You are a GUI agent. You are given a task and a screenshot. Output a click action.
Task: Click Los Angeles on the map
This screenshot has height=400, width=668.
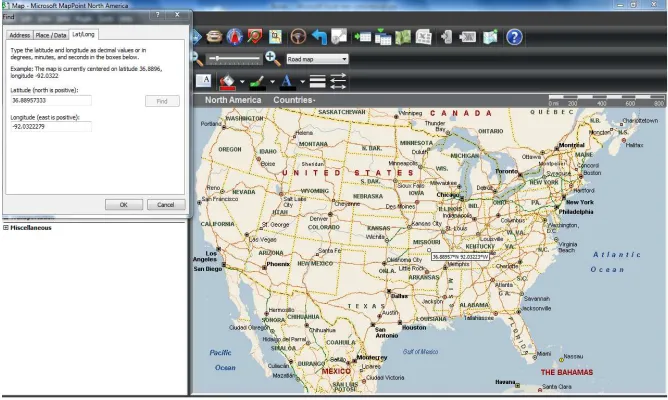(205, 256)
